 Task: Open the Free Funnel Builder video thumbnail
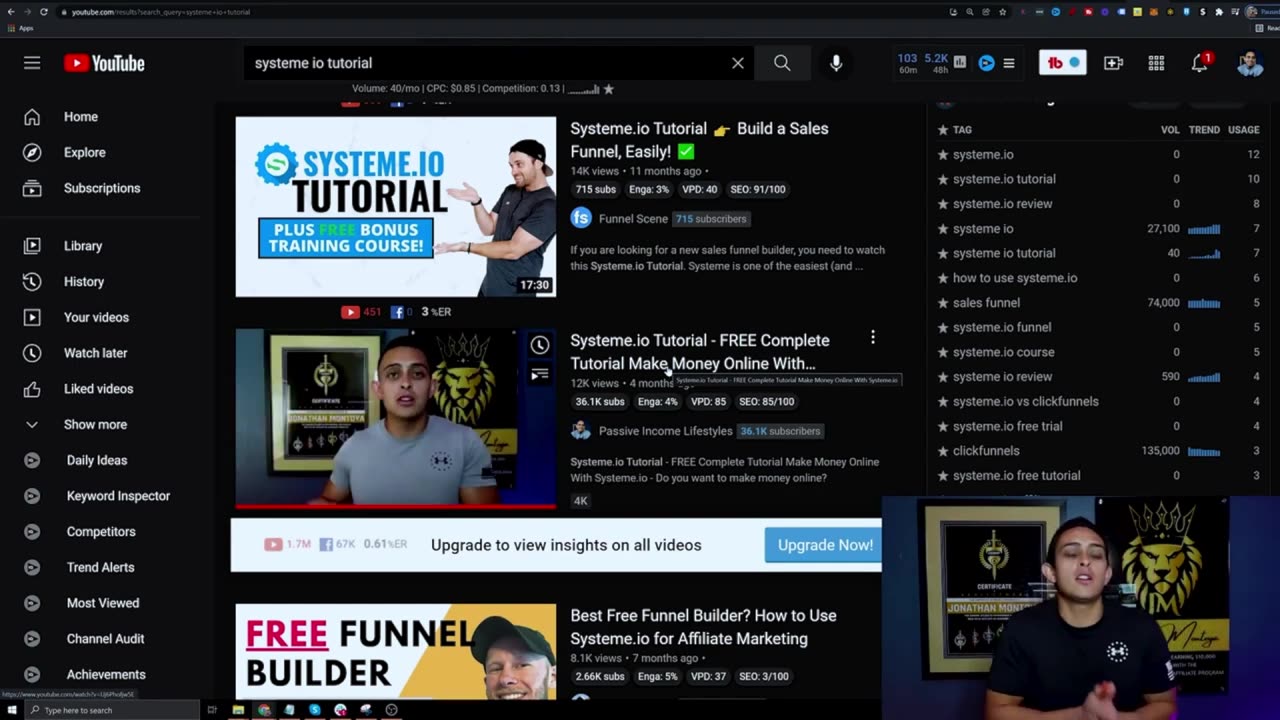(396, 651)
